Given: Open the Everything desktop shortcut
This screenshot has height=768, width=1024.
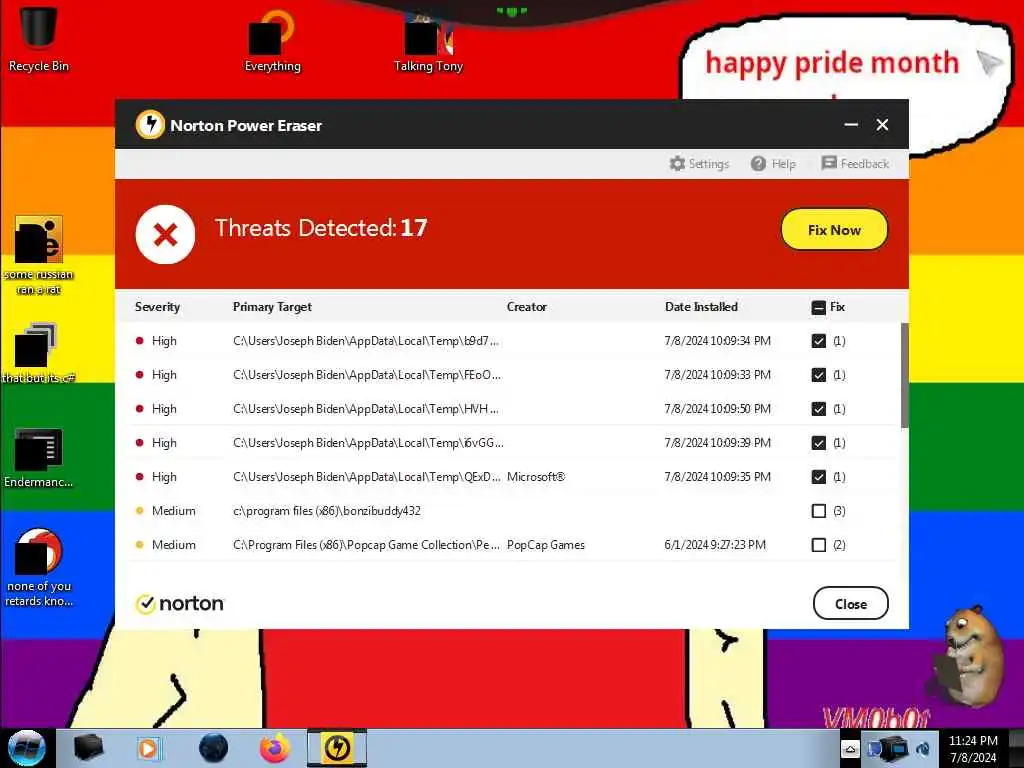Looking at the screenshot, I should coord(272,40).
